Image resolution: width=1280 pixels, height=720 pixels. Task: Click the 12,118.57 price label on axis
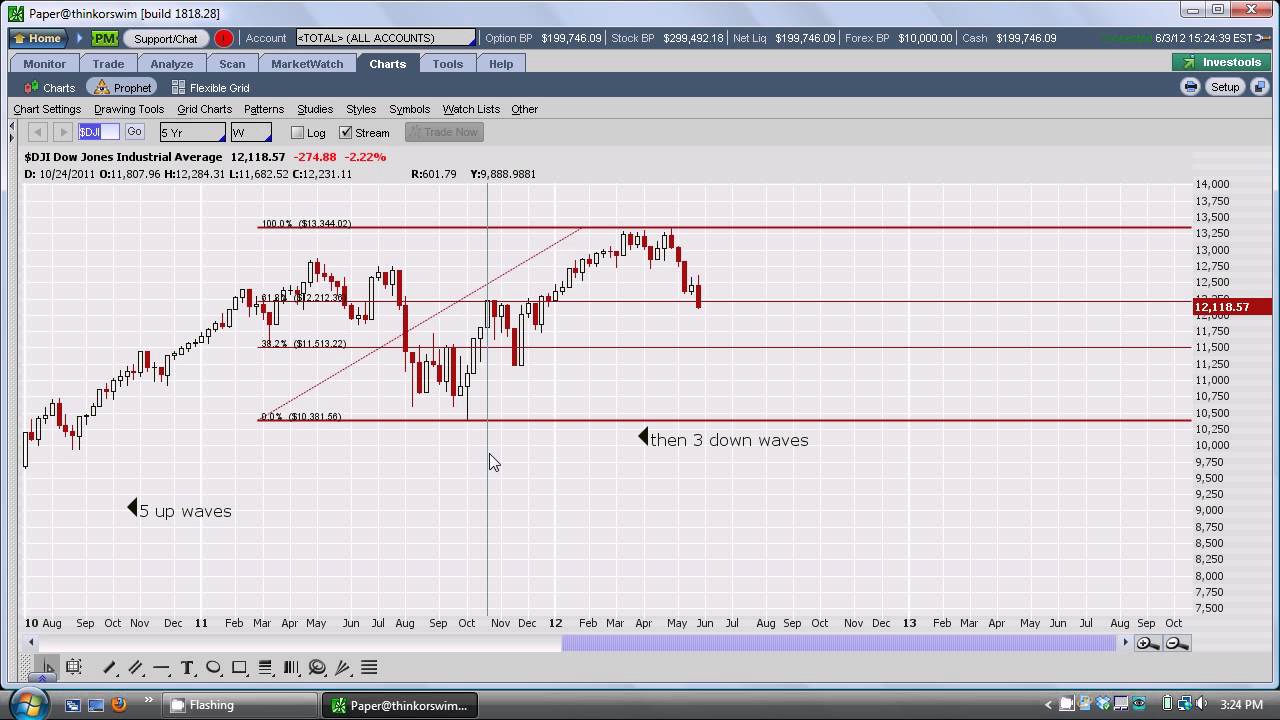(x=1232, y=307)
